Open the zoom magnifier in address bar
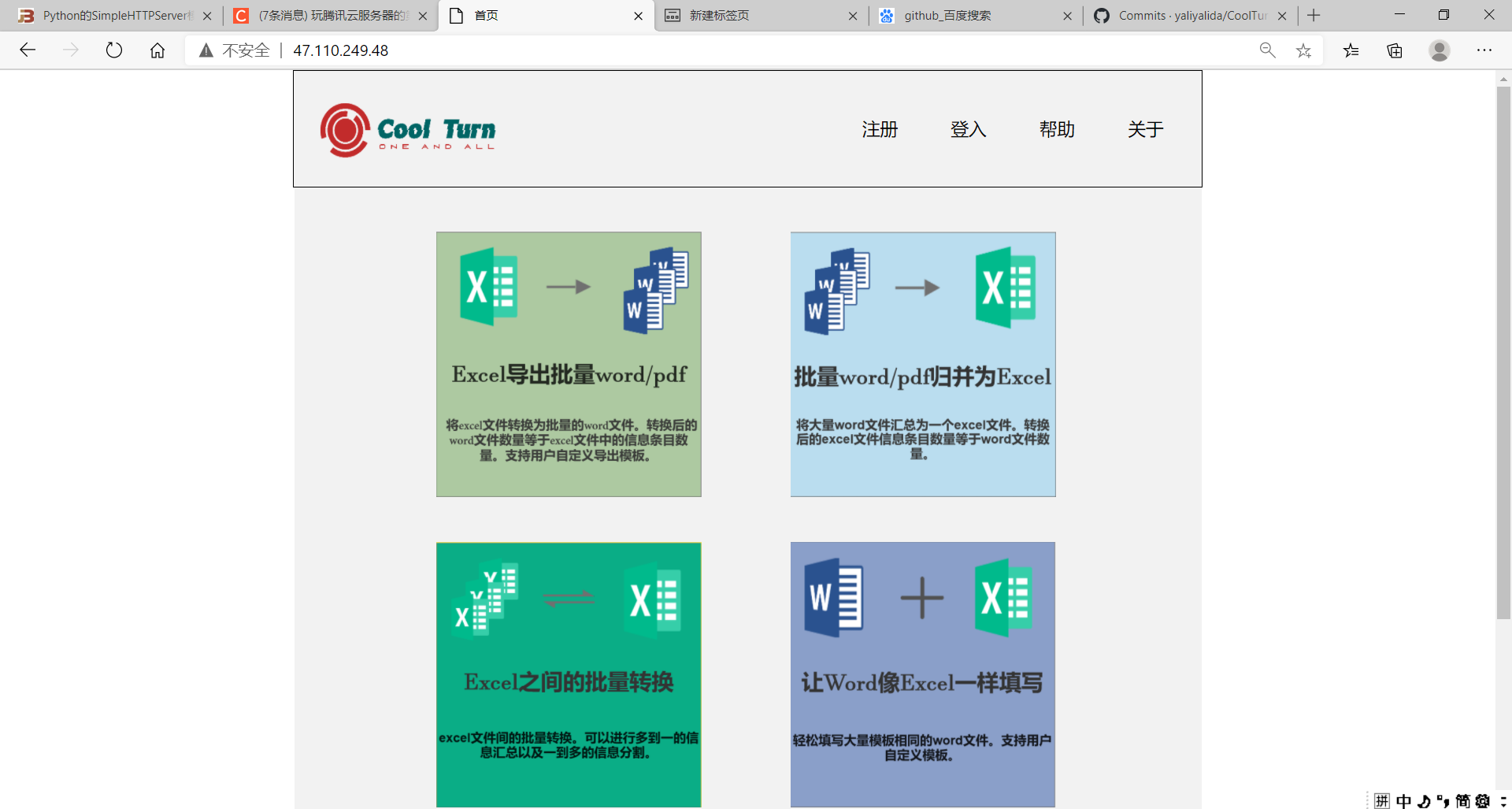The height and width of the screenshot is (809, 1512). 1267,50
